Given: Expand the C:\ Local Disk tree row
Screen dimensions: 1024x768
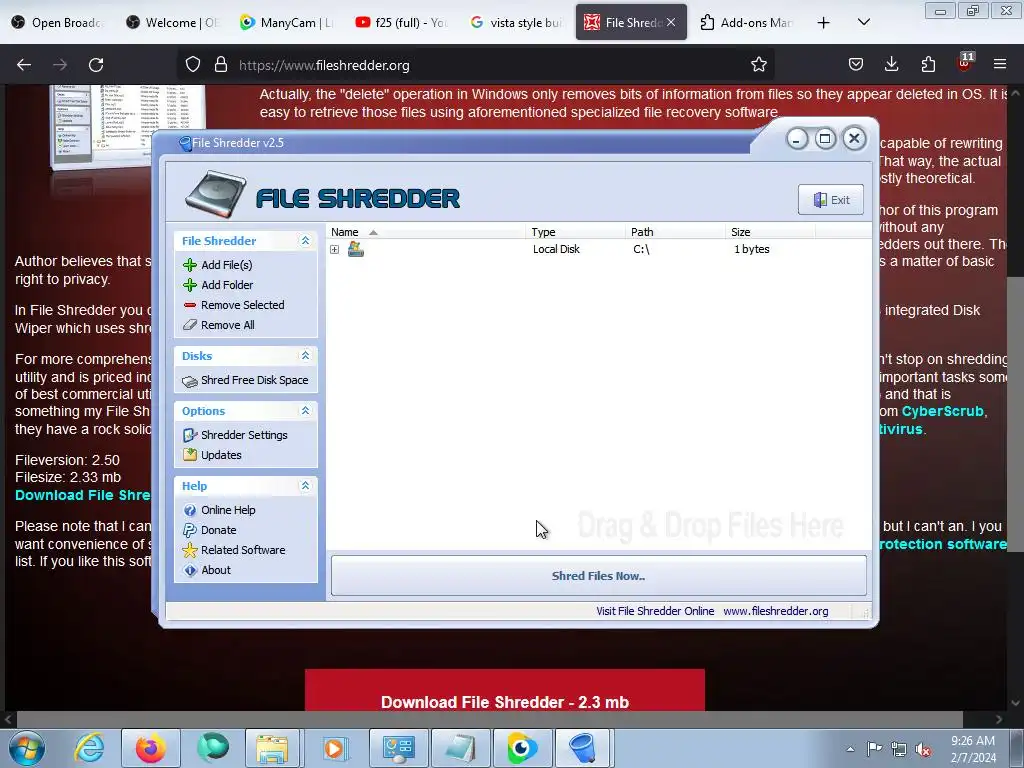Looking at the screenshot, I should 334,249.
